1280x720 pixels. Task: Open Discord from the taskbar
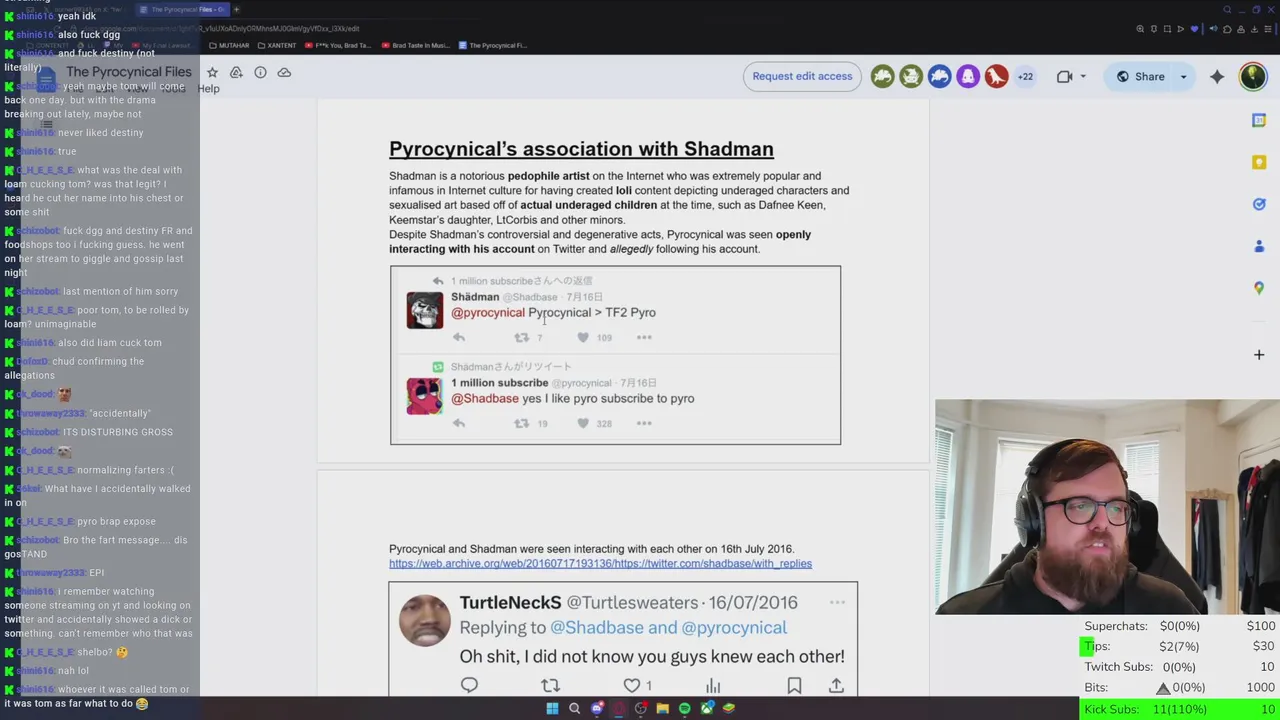(x=597, y=708)
